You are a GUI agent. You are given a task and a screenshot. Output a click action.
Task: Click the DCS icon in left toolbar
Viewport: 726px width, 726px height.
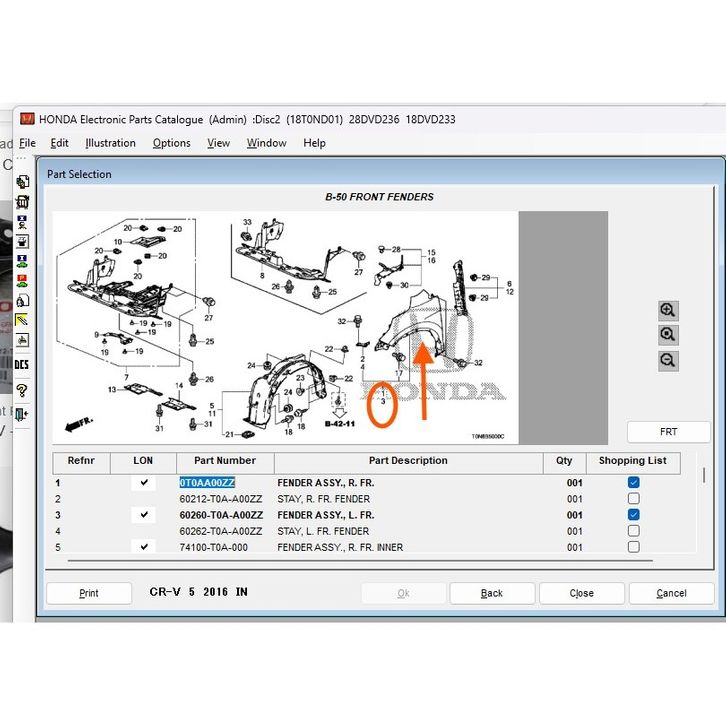pyautogui.click(x=22, y=365)
